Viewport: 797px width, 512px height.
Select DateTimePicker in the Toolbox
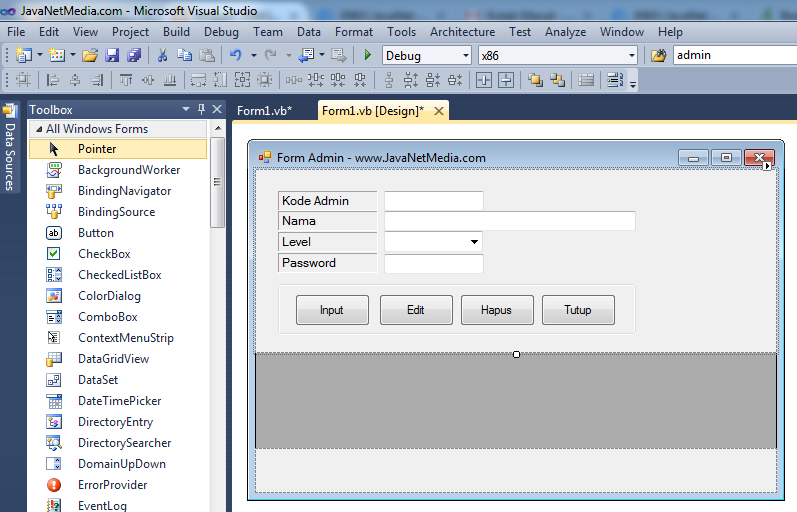(x=119, y=401)
